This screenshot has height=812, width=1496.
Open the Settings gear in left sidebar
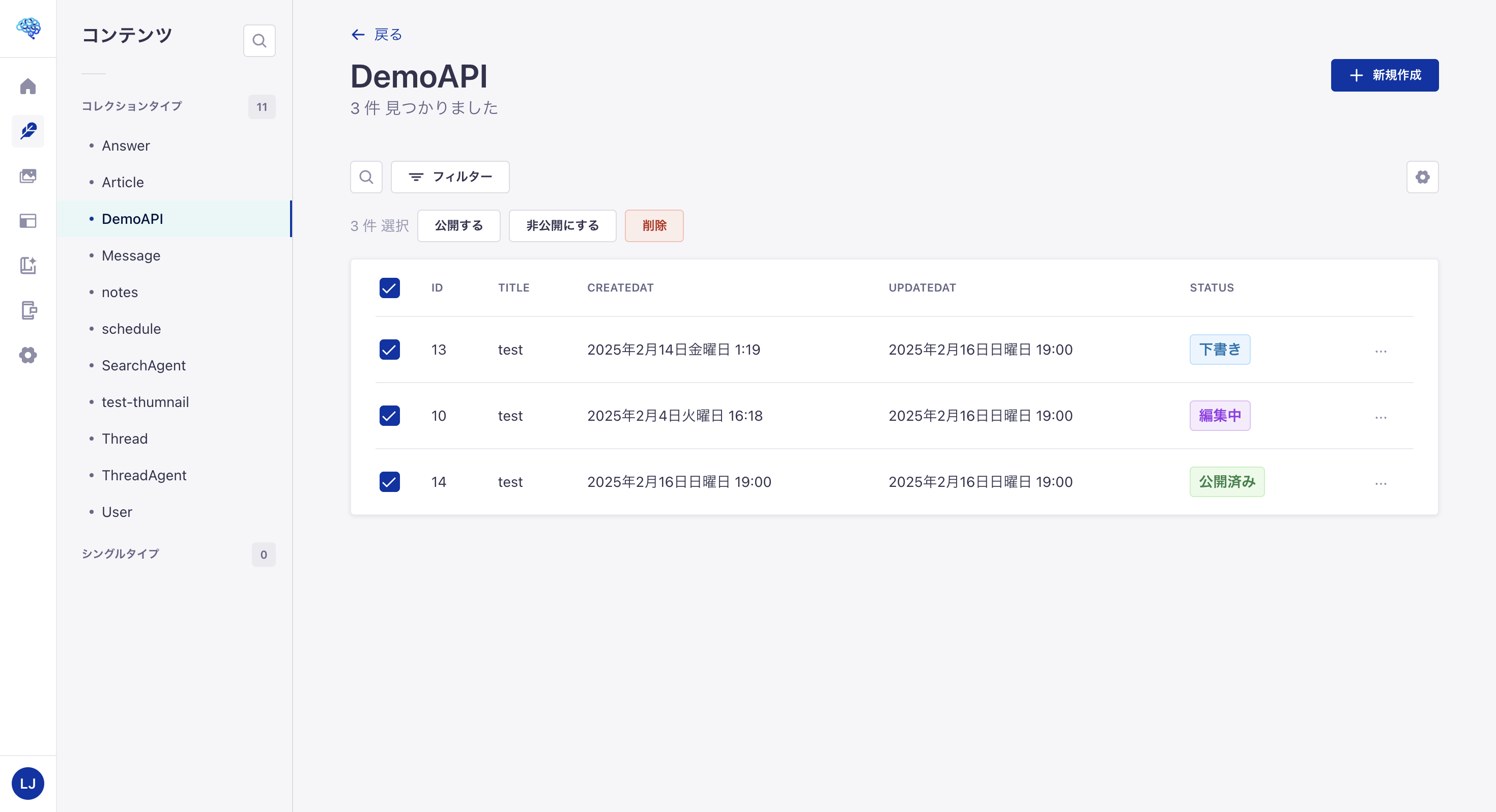pos(28,355)
